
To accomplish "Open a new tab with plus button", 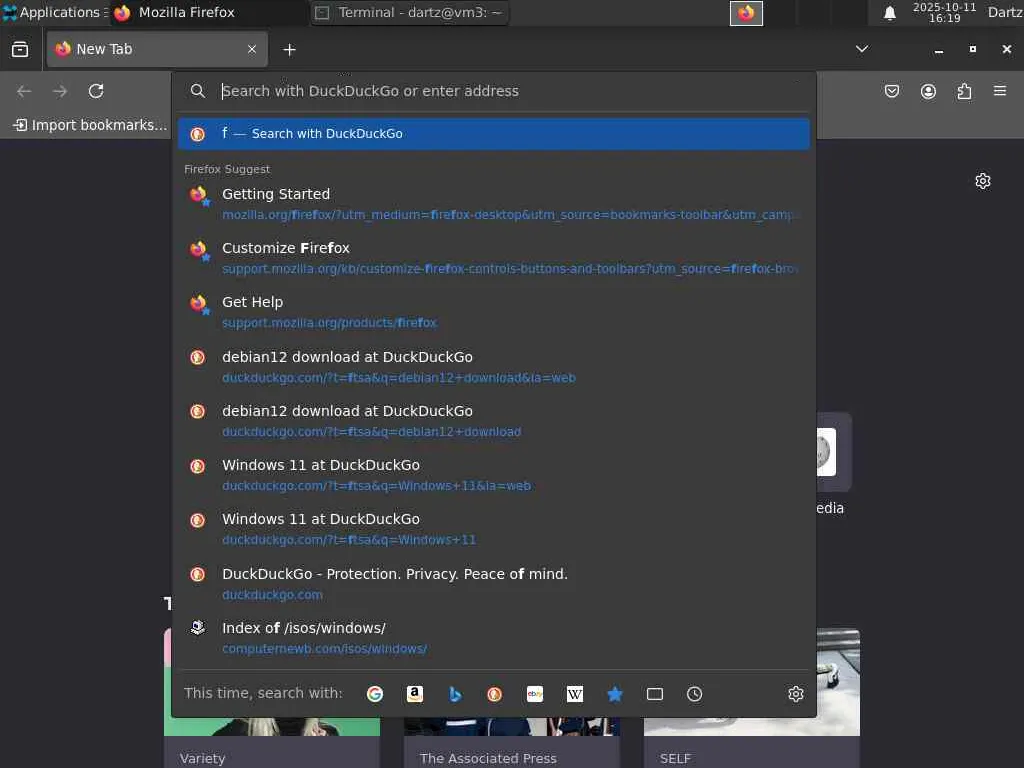I will [289, 50].
